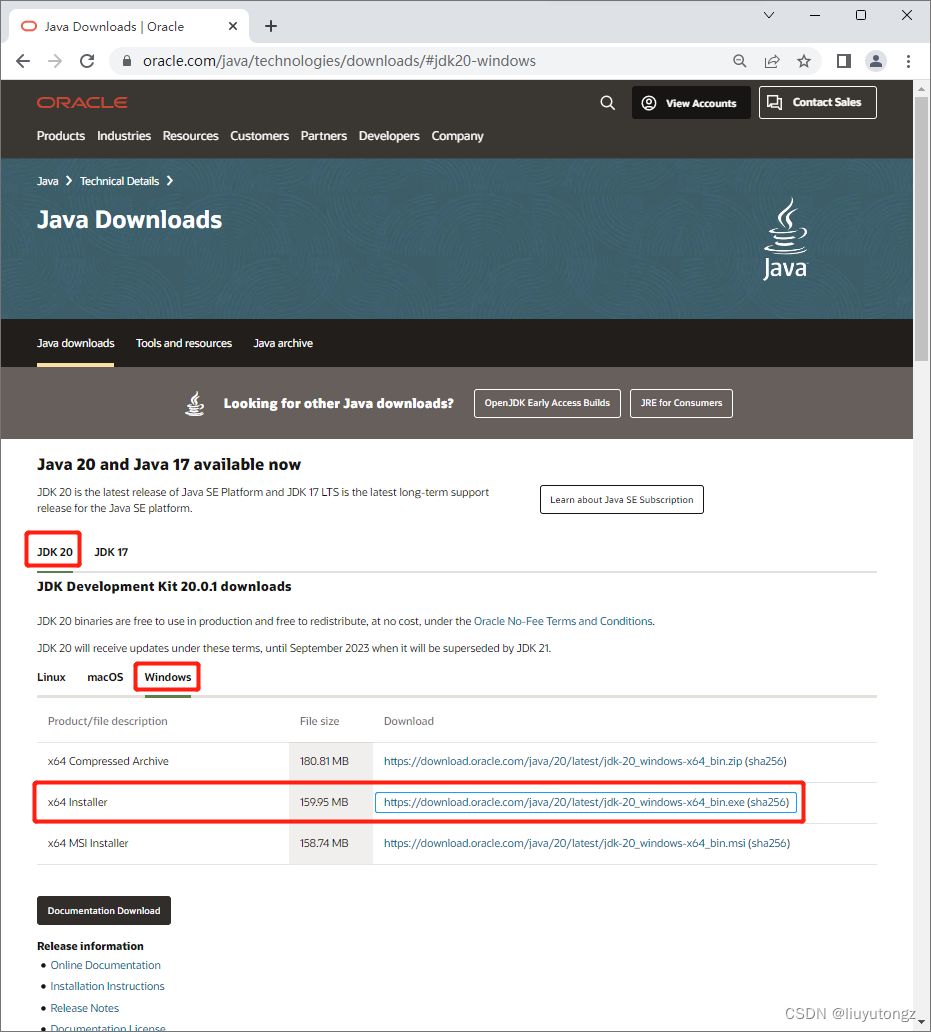Click the page vertical scrollbar thumb
This screenshot has width=931, height=1032.
pos(921,228)
